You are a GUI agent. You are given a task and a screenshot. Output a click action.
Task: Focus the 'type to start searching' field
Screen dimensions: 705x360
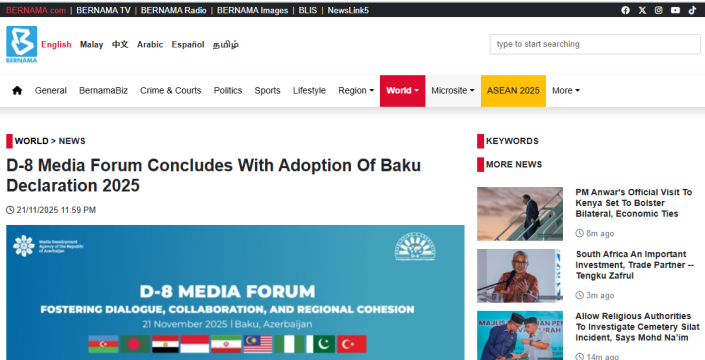point(595,44)
